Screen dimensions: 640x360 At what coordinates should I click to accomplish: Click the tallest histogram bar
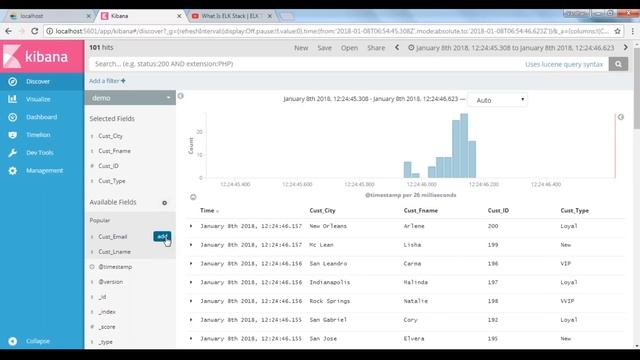[464, 146]
